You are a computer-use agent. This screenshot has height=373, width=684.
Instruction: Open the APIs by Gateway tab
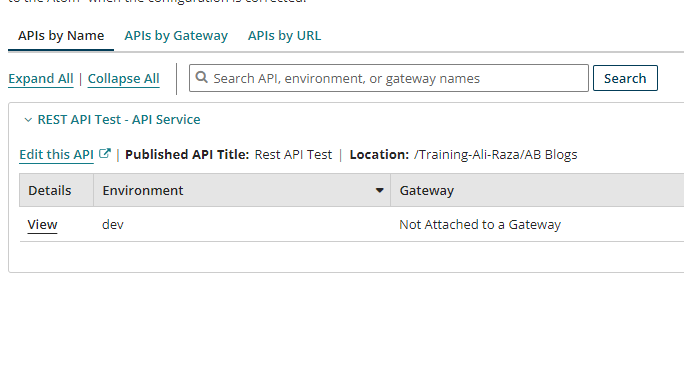(176, 36)
